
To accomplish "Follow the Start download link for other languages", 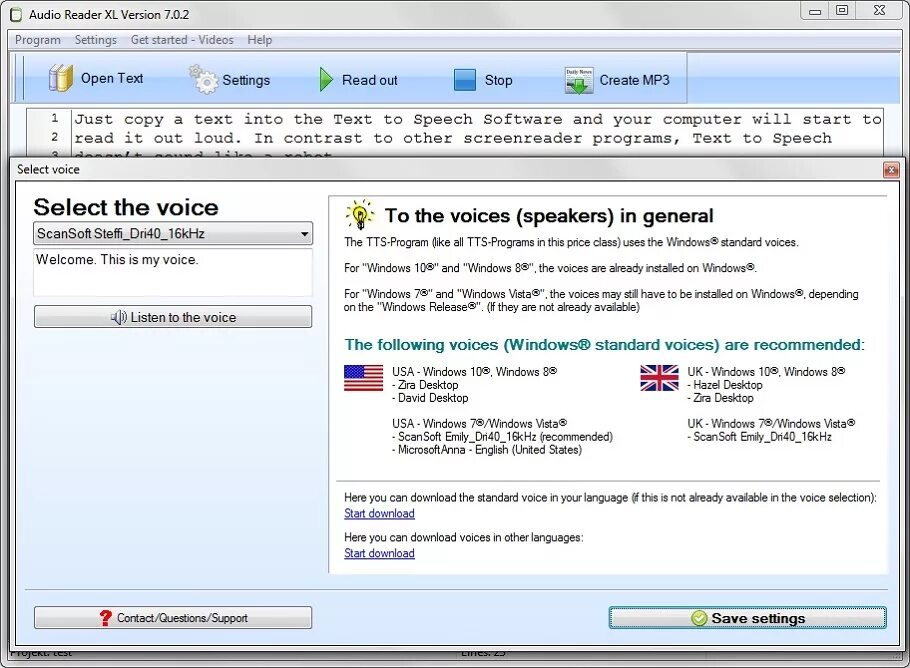I will [379, 553].
